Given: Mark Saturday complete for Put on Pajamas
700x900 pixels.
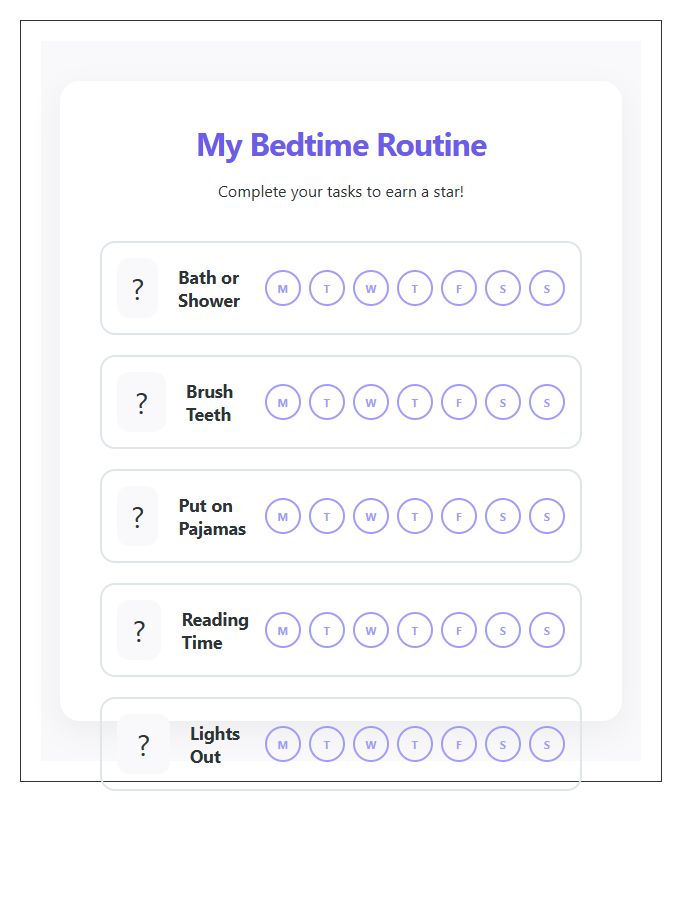Looking at the screenshot, I should [x=503, y=516].
